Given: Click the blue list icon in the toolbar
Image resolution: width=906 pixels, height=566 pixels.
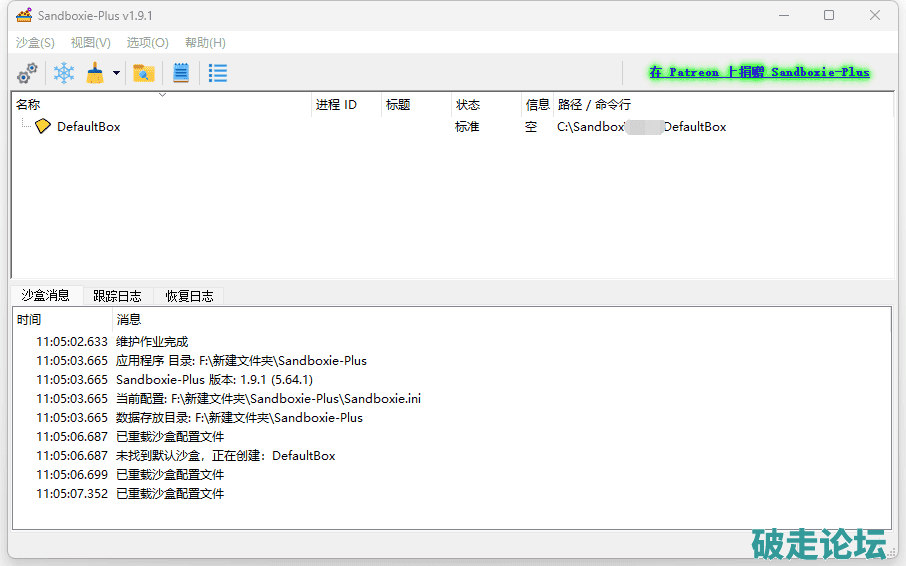Looking at the screenshot, I should point(217,73).
